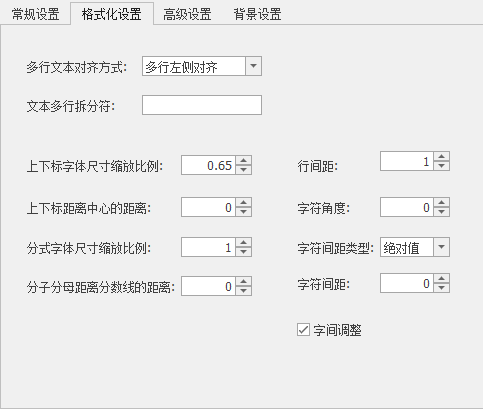483x409 pixels.
Task: Decrease 上下标字体尺寸缩放比例 with down arrow
Action: click(244, 169)
